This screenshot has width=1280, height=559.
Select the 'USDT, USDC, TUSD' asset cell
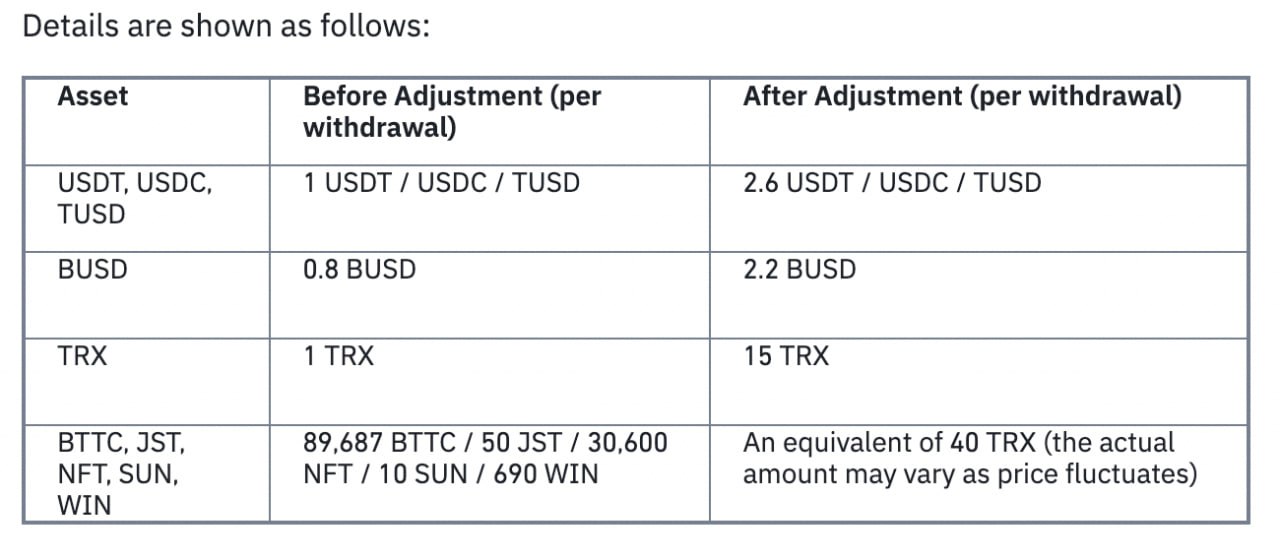pos(135,198)
